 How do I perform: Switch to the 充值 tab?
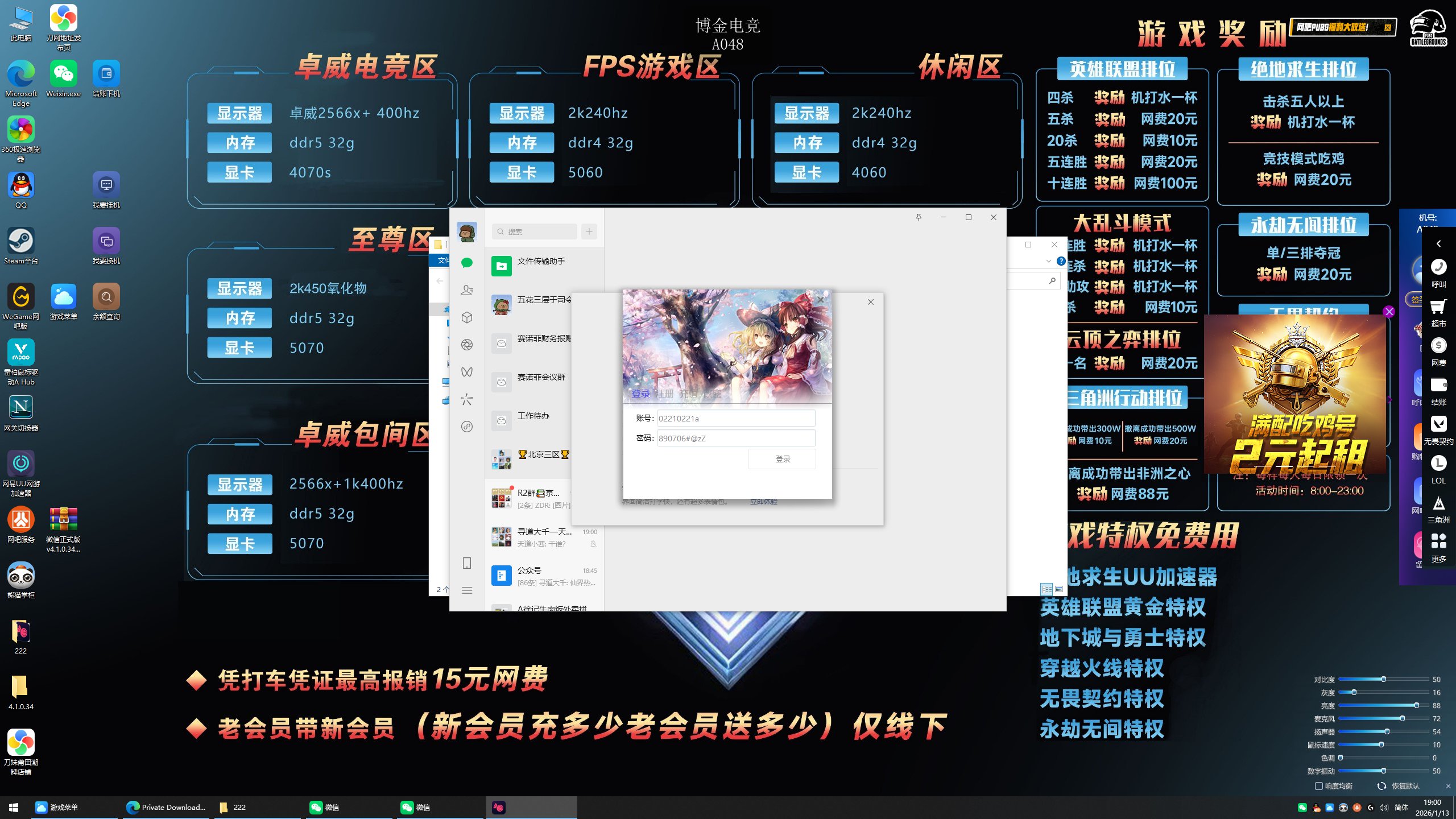tap(689, 394)
